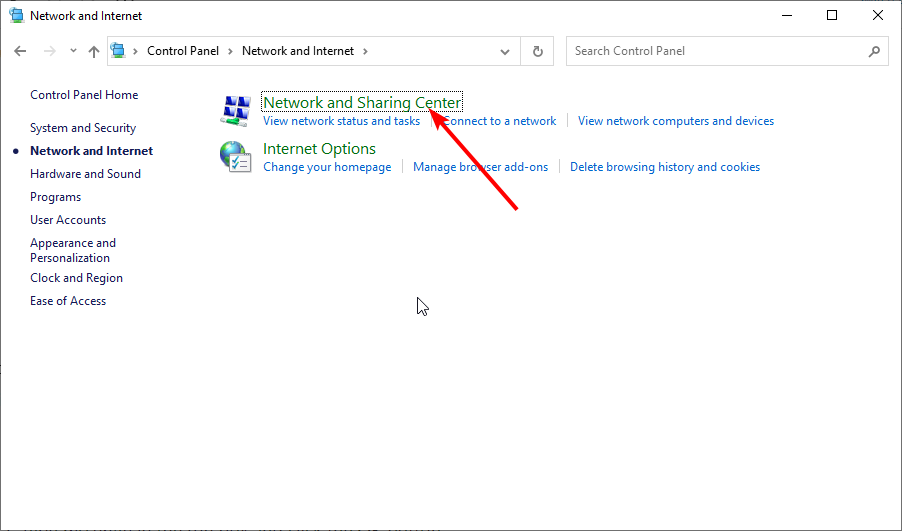902x531 pixels.
Task: Click Change your homepage link
Action: (x=327, y=167)
